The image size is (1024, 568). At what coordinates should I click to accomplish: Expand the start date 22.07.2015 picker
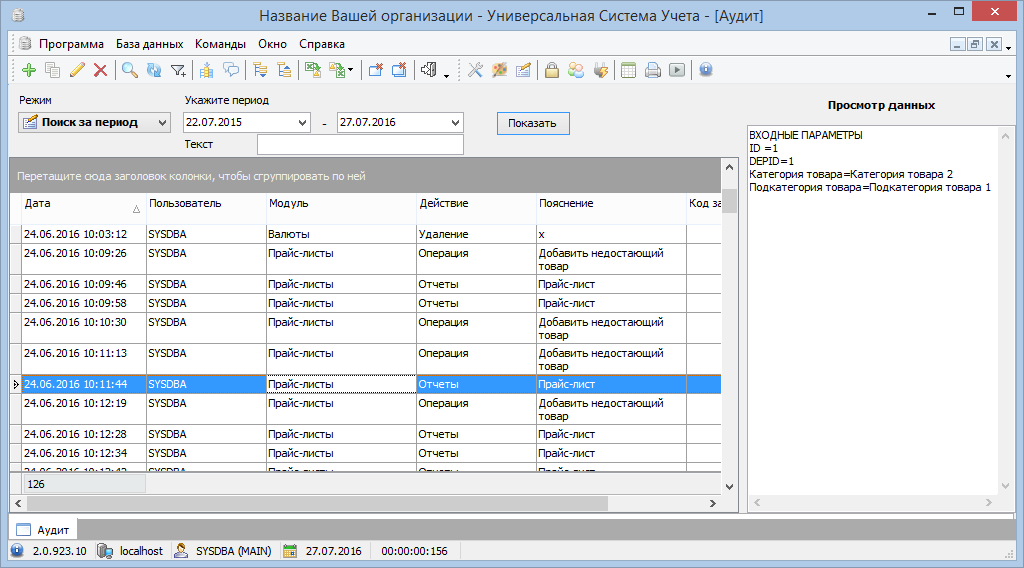tap(303, 122)
